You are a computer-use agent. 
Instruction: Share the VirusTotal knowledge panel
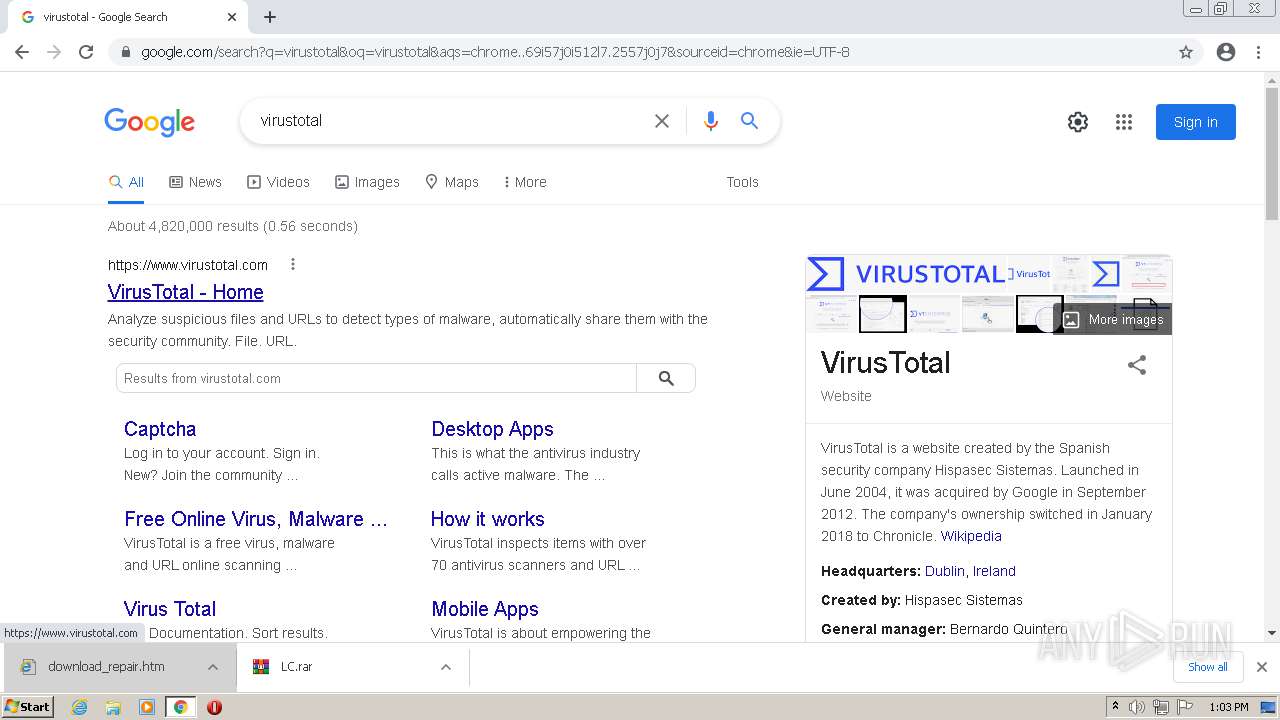(1137, 365)
